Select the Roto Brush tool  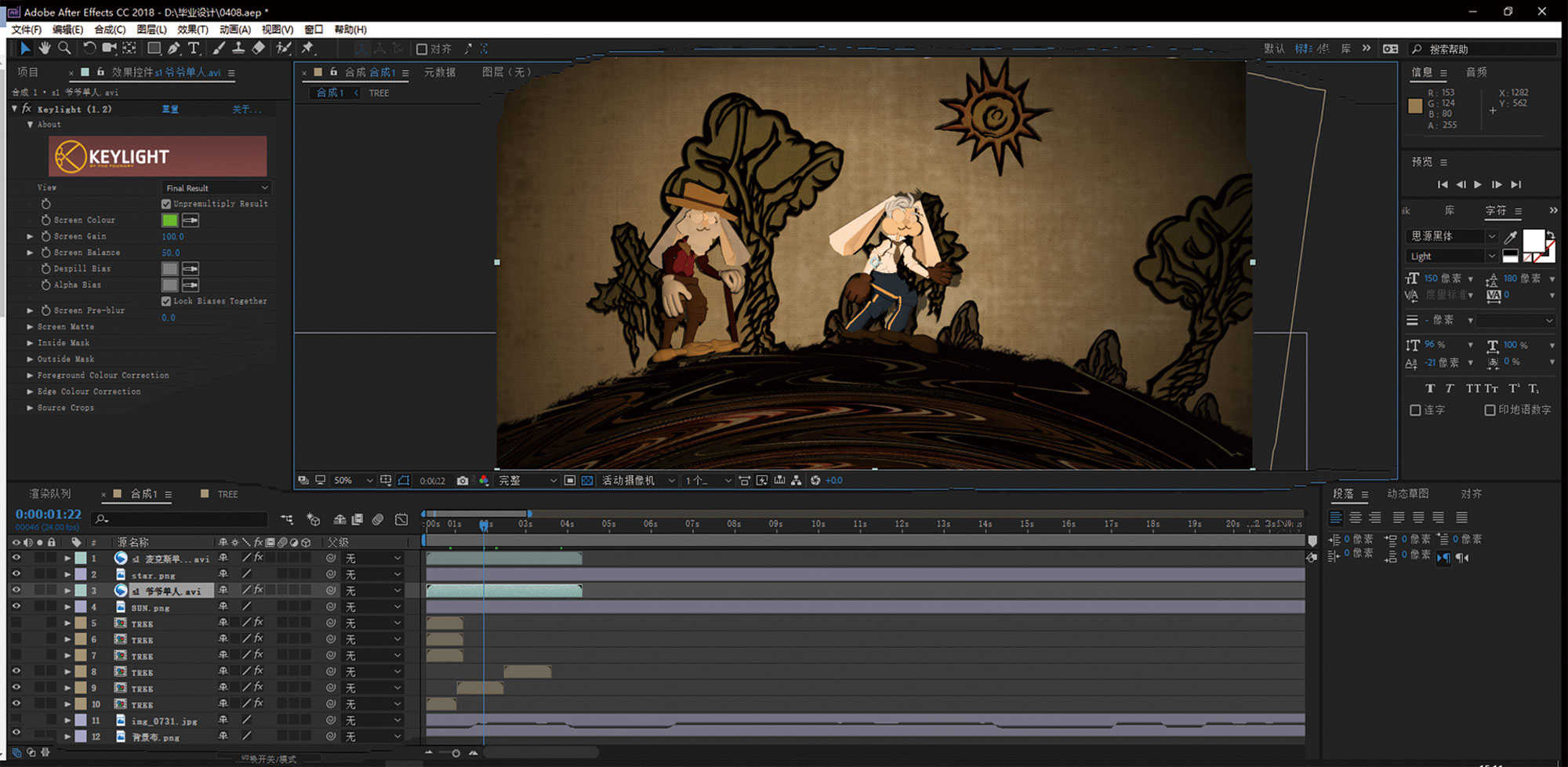click(x=283, y=49)
